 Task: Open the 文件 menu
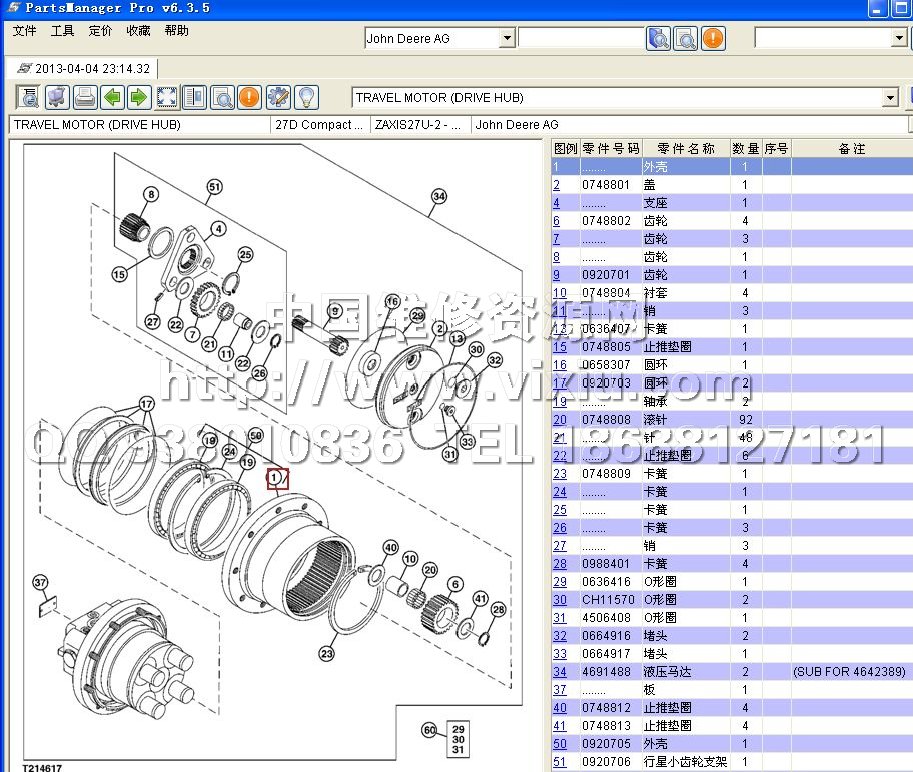25,31
